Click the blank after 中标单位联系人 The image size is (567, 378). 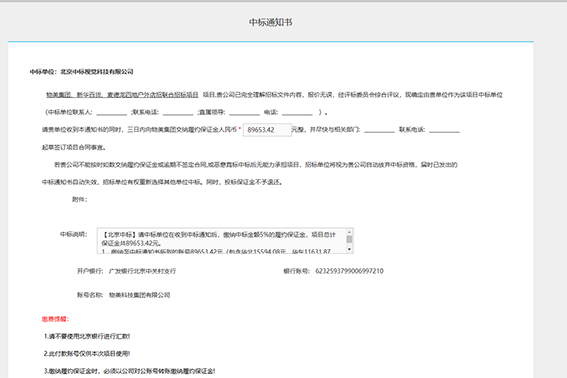pyautogui.click(x=111, y=112)
